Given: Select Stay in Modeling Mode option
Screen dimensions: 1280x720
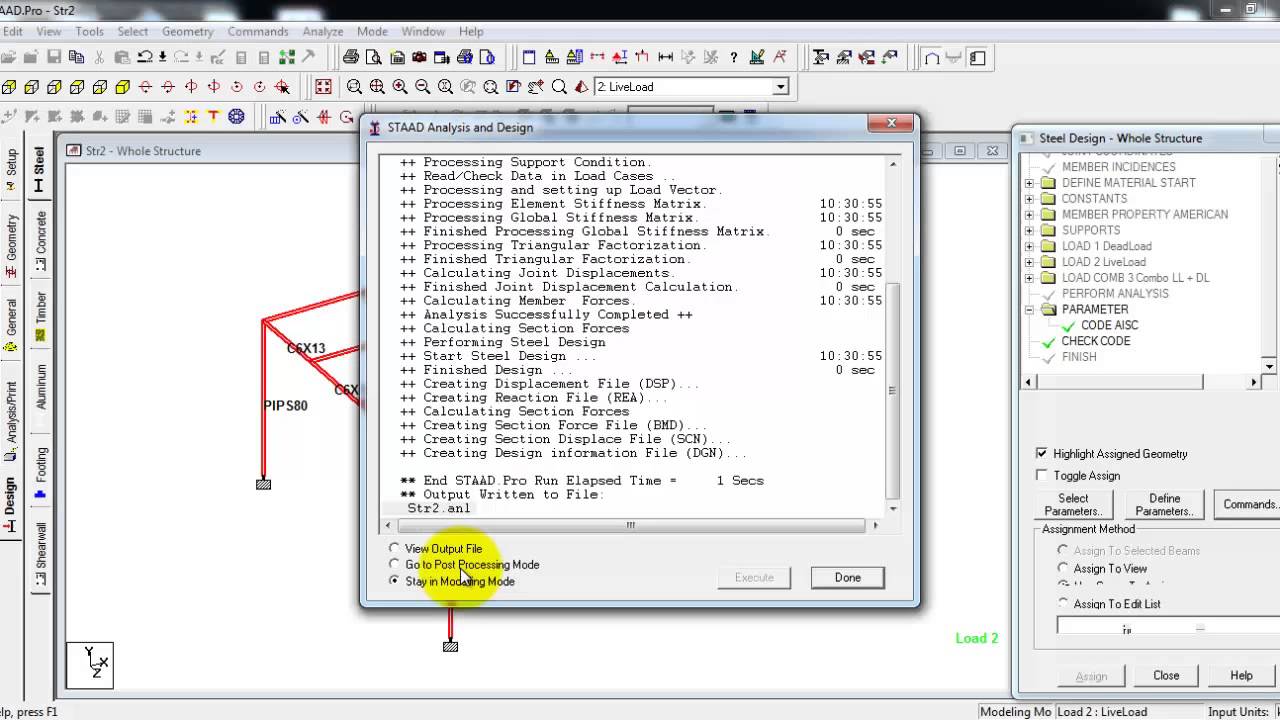Looking at the screenshot, I should tap(395, 581).
